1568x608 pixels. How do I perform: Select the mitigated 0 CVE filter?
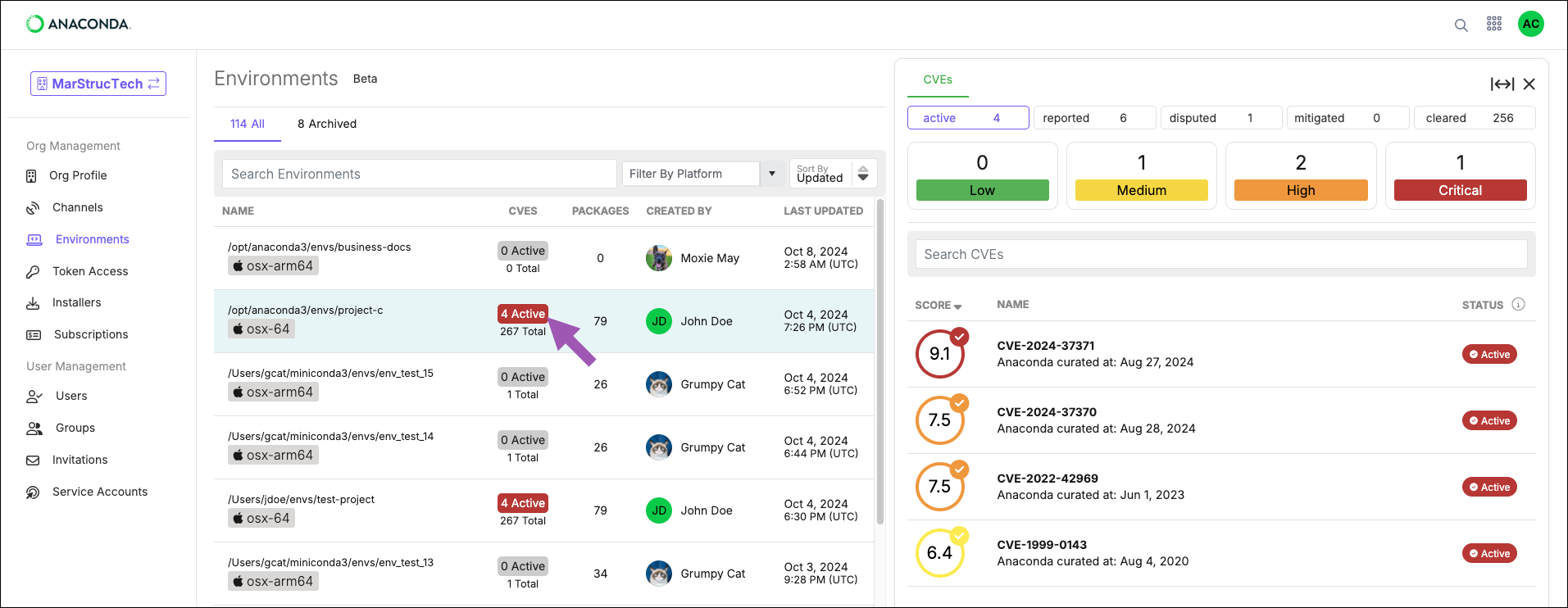pos(1348,118)
